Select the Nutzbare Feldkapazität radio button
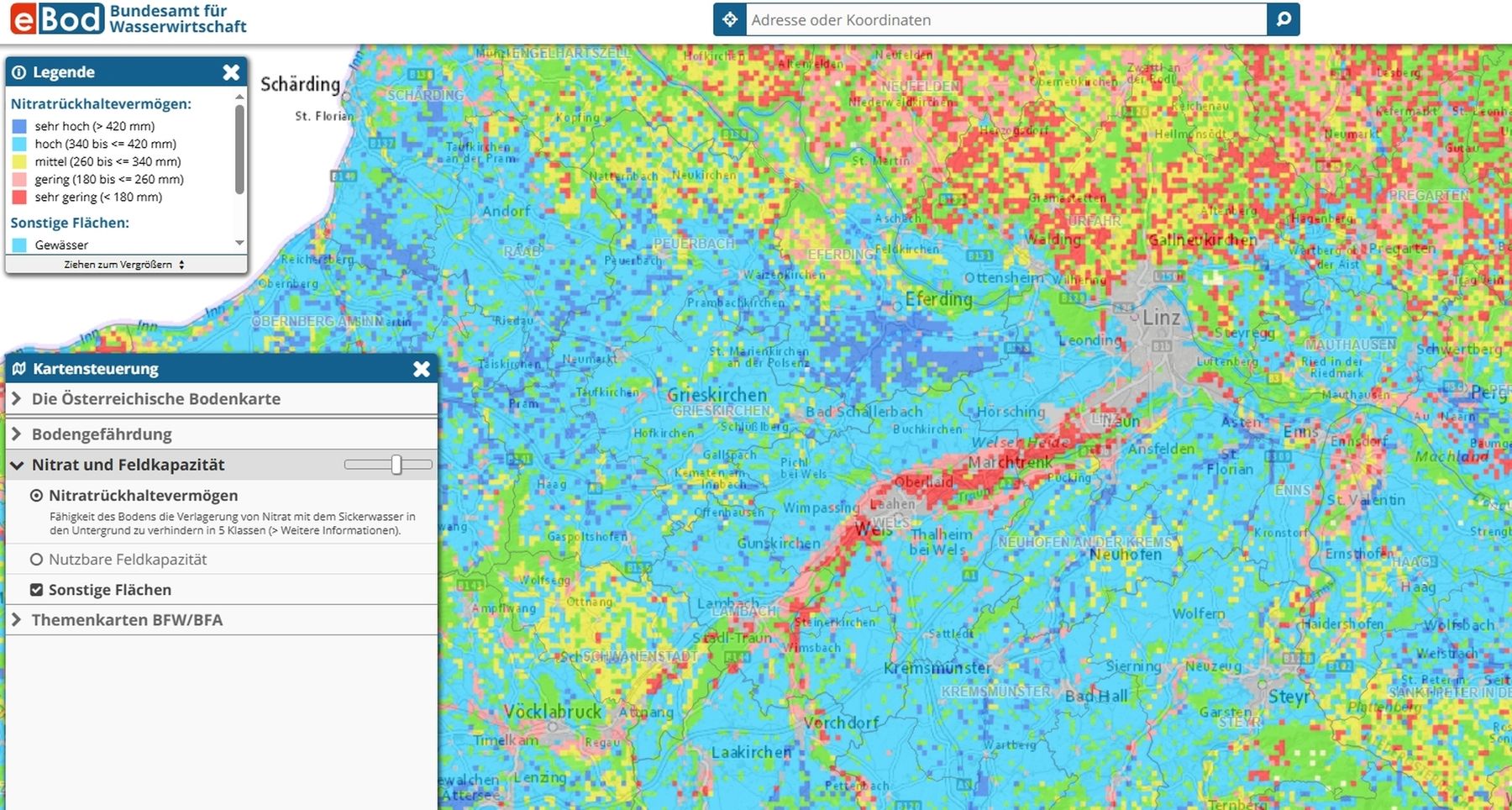1512x810 pixels. tap(36, 560)
